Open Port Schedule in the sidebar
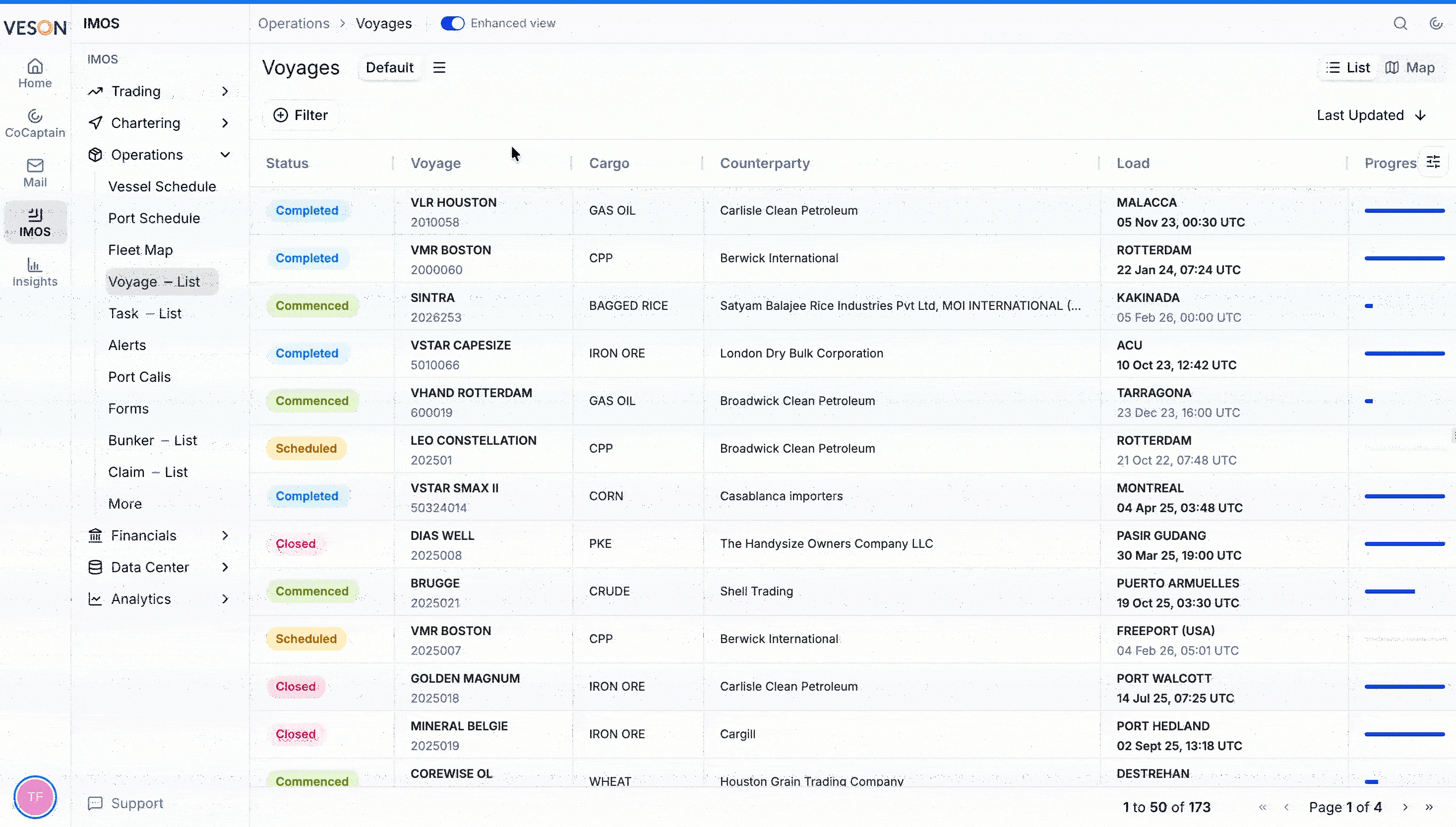This screenshot has width=1456, height=827. pos(154,218)
